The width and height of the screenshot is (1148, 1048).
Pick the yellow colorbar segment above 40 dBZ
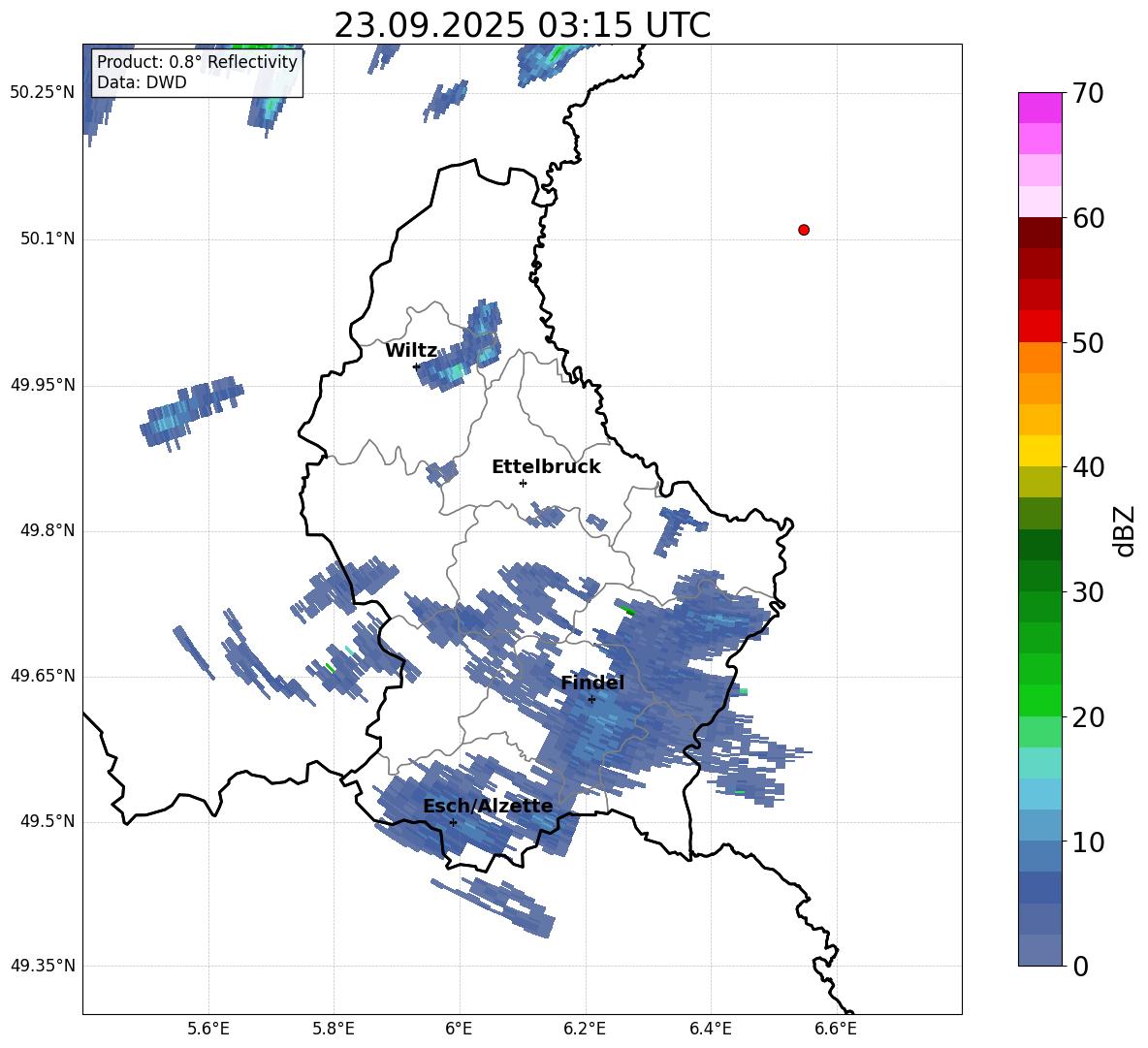[x=1039, y=452]
